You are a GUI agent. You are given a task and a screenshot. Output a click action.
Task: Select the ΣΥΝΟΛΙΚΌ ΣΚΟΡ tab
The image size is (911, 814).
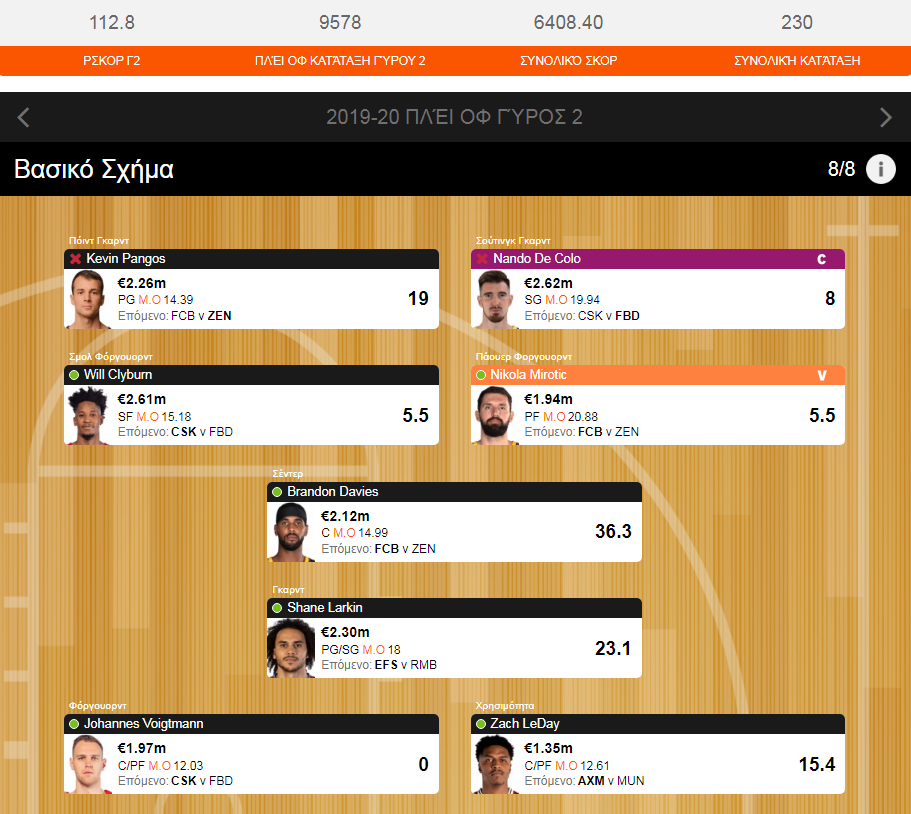[568, 60]
